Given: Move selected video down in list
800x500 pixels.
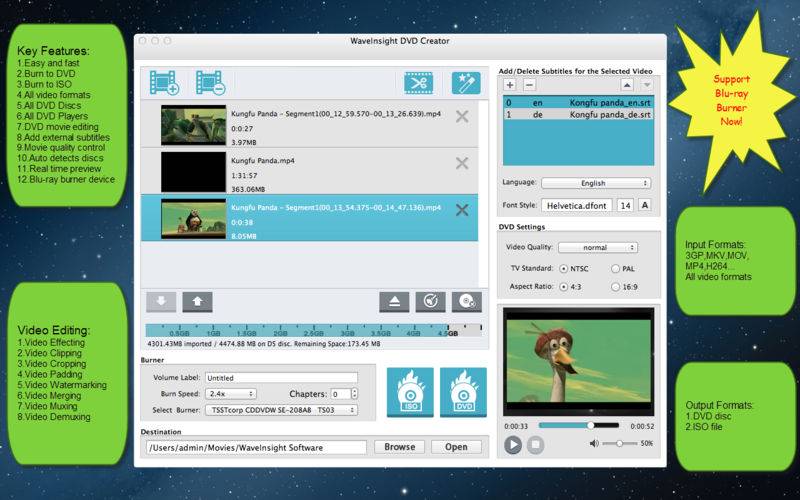Looking at the screenshot, I should coord(161,302).
